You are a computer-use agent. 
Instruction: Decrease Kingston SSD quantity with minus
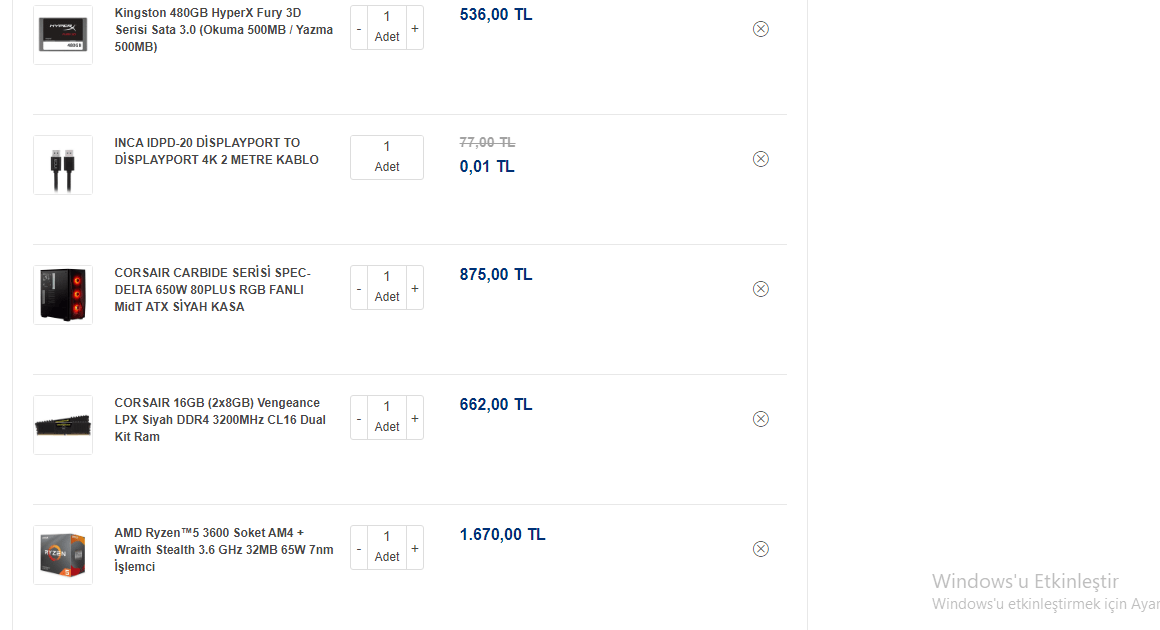pos(359,28)
